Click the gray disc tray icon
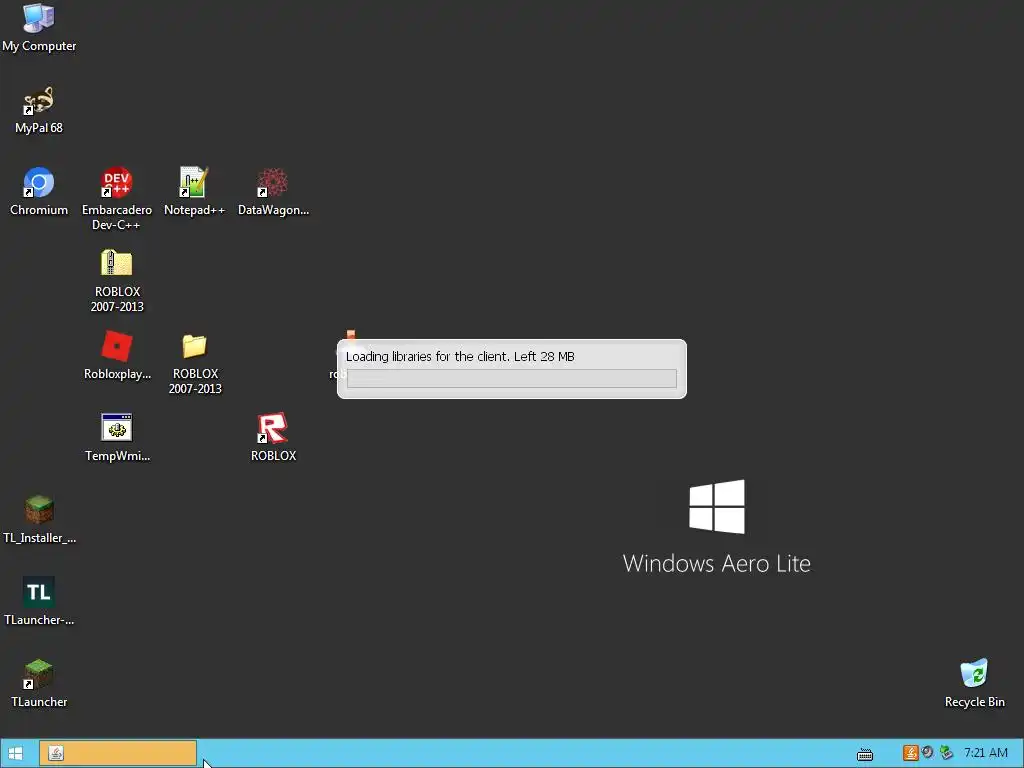 927,752
